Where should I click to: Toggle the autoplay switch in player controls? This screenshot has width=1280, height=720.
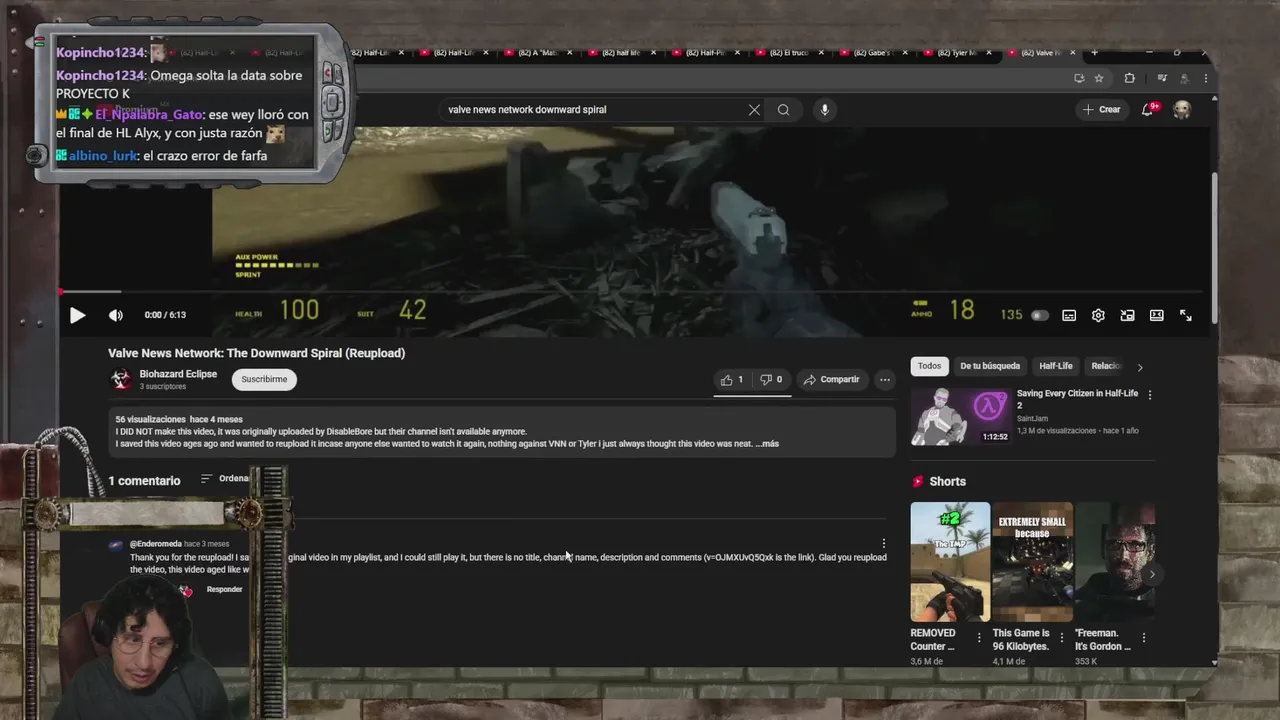[x=1040, y=315]
